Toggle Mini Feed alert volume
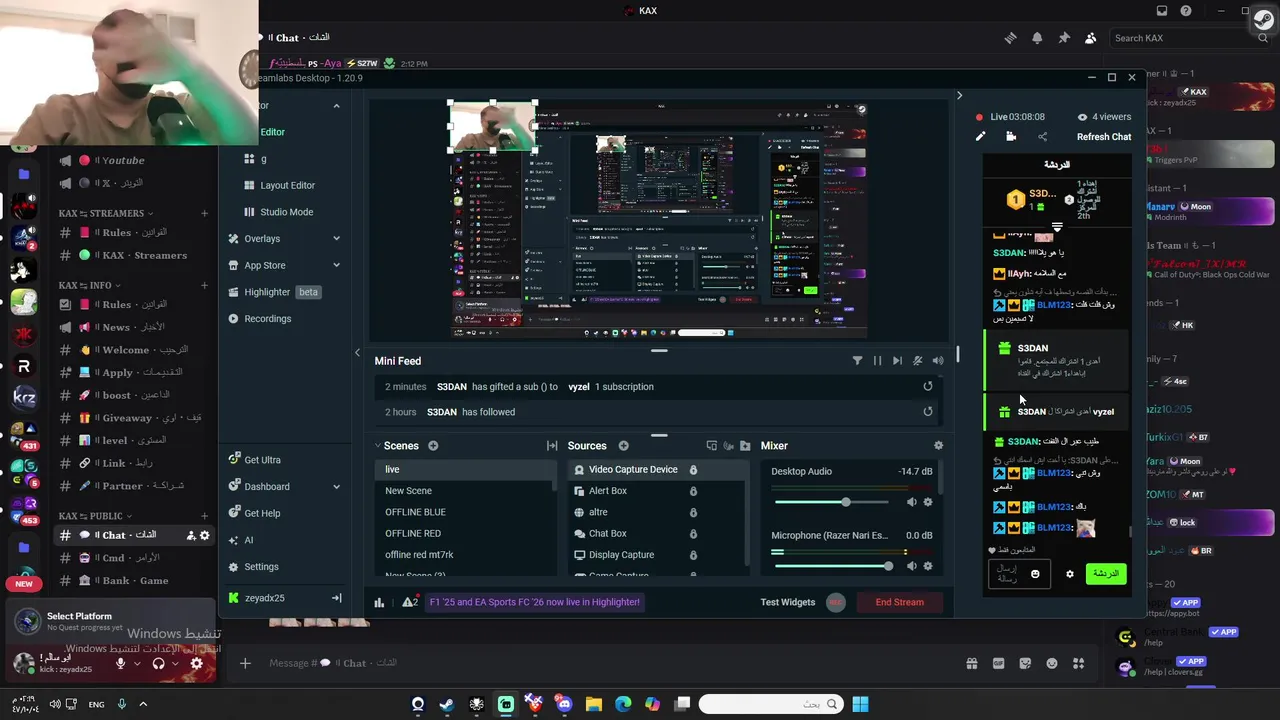 (x=937, y=361)
